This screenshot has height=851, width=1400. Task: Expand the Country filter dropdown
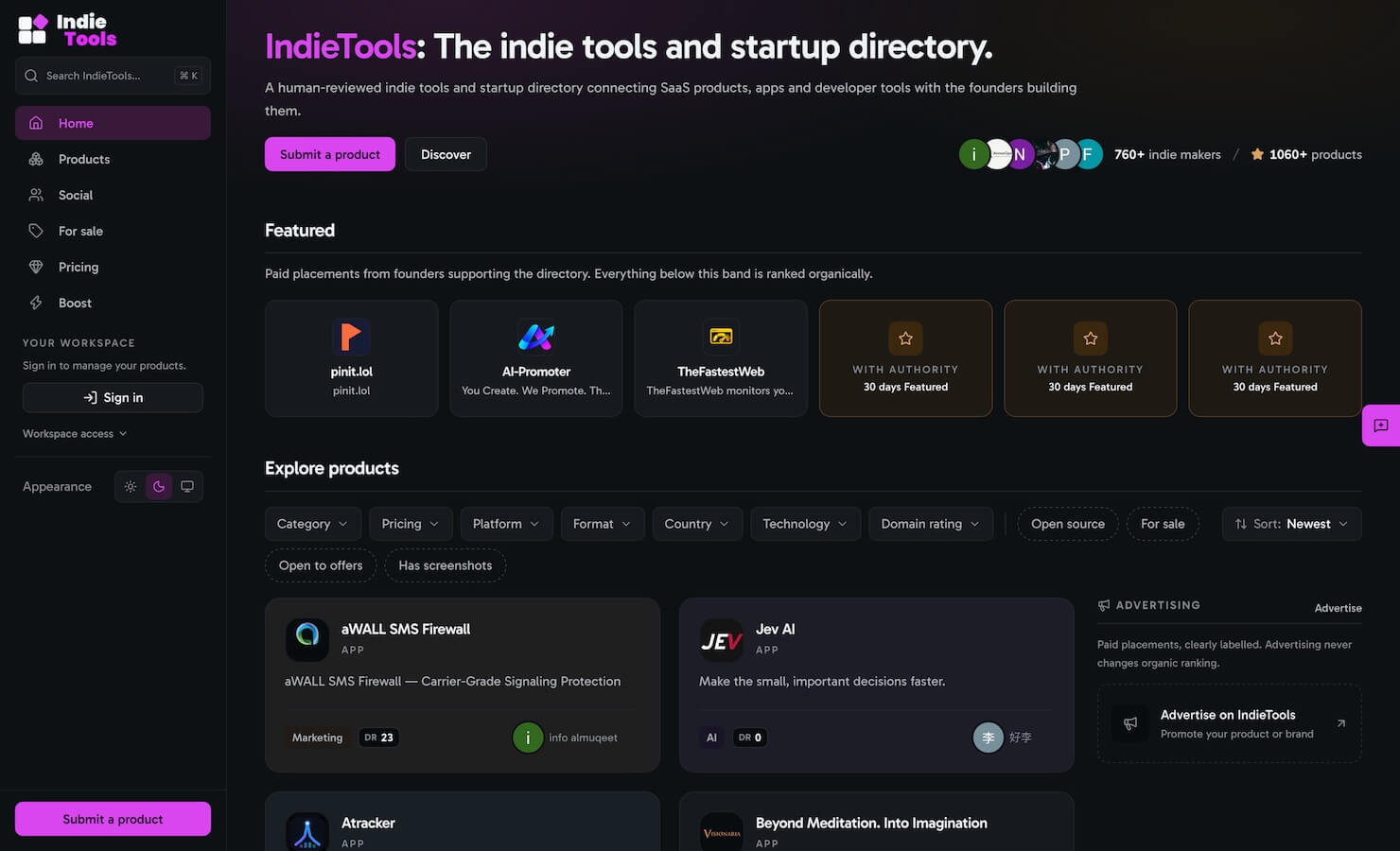coord(697,524)
